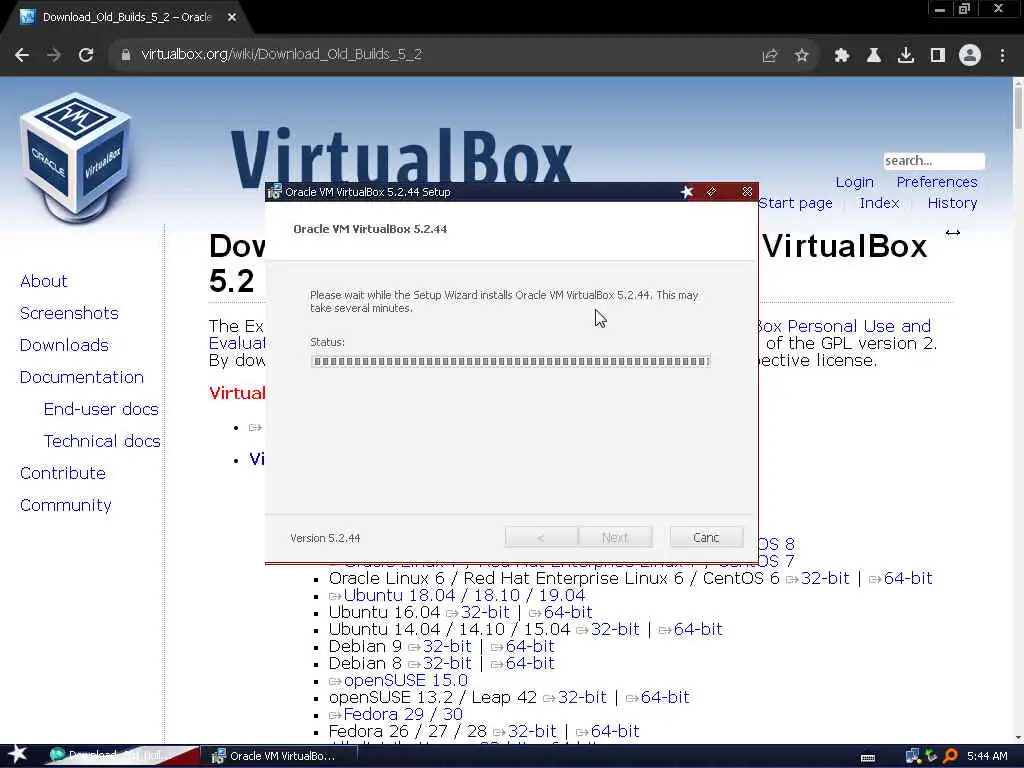Viewport: 1024px width, 768px height.
Task: Bookmark this page with the star
Action: (802, 56)
